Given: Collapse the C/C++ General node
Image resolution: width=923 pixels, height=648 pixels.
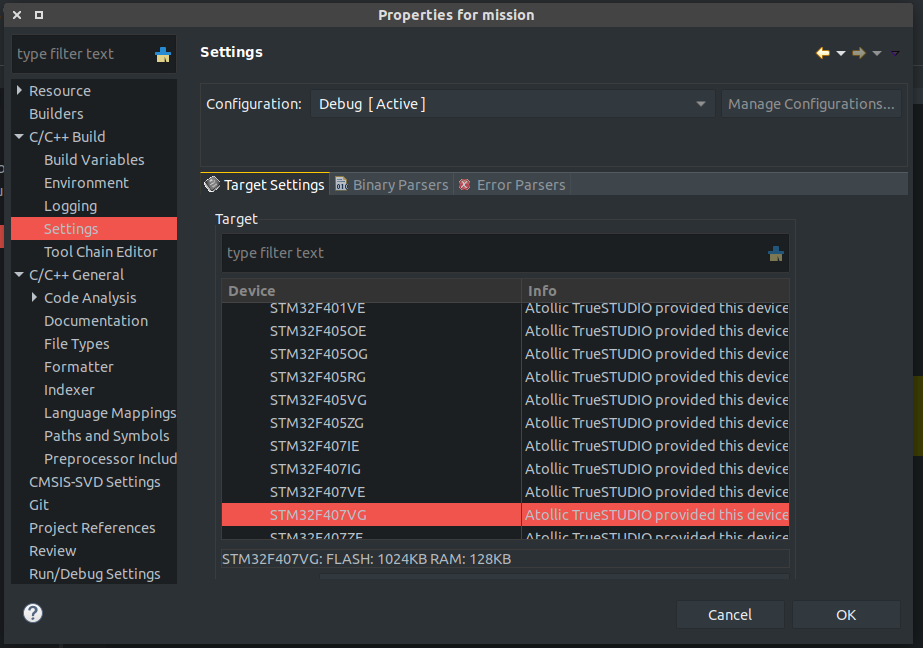Looking at the screenshot, I should (19, 274).
